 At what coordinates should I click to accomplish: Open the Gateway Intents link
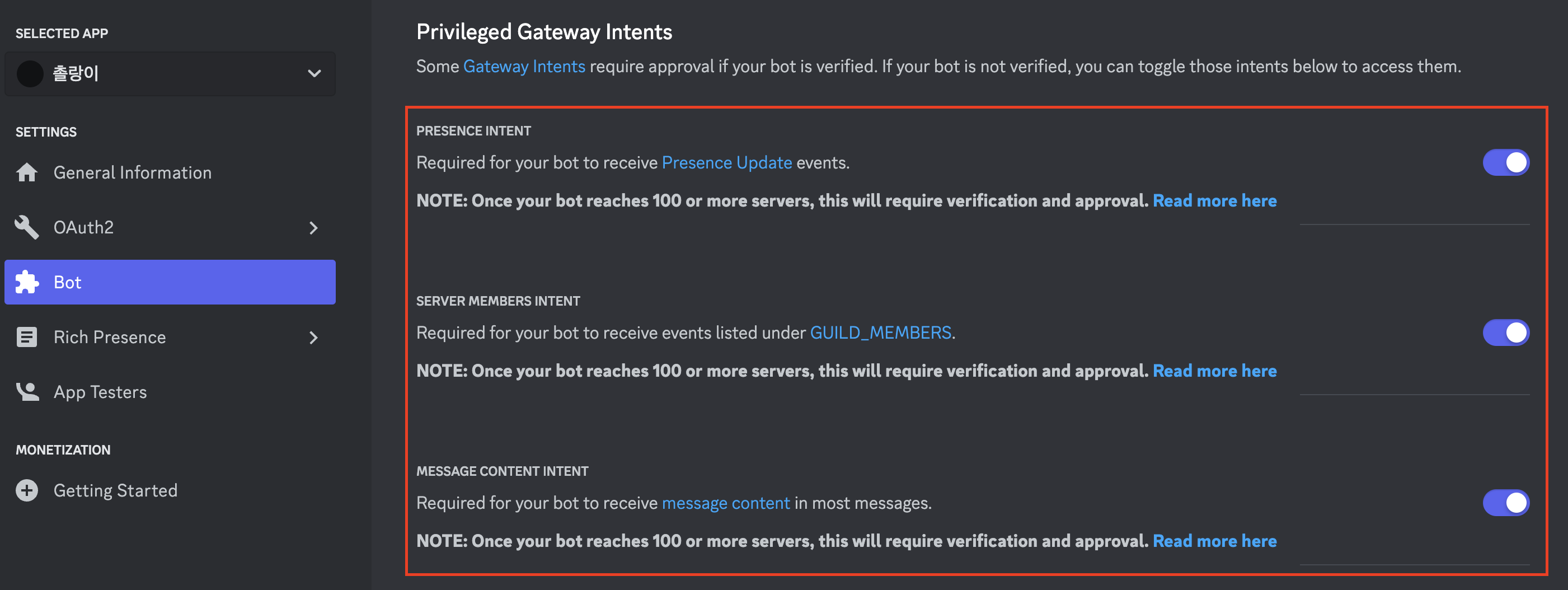[523, 67]
